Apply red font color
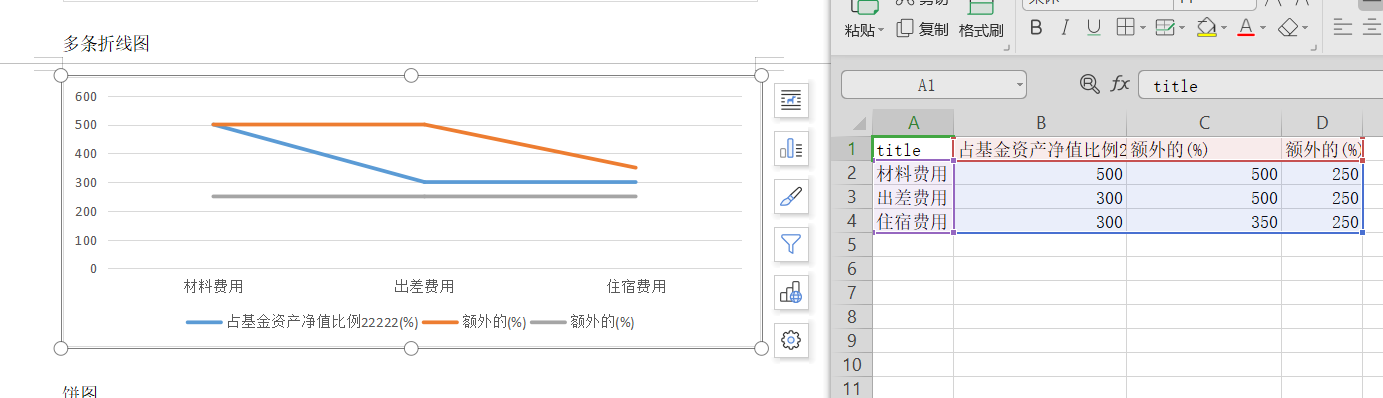1383x398 pixels. [1246, 28]
